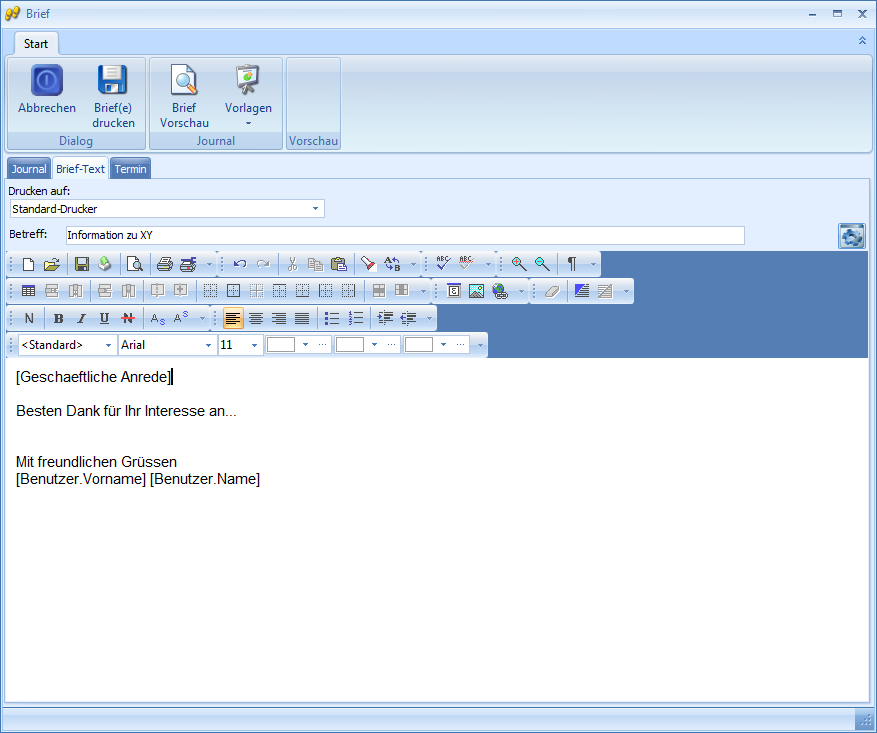Use the Undo icon
877x733 pixels.
(x=240, y=263)
